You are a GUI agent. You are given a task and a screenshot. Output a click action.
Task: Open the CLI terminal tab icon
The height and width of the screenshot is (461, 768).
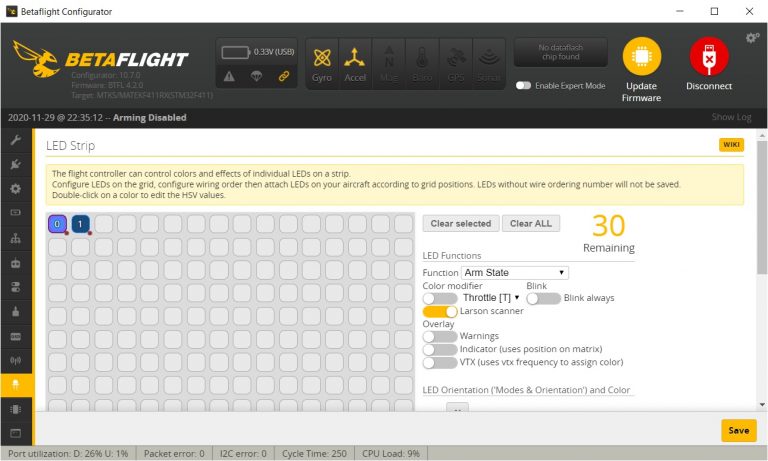point(16,433)
